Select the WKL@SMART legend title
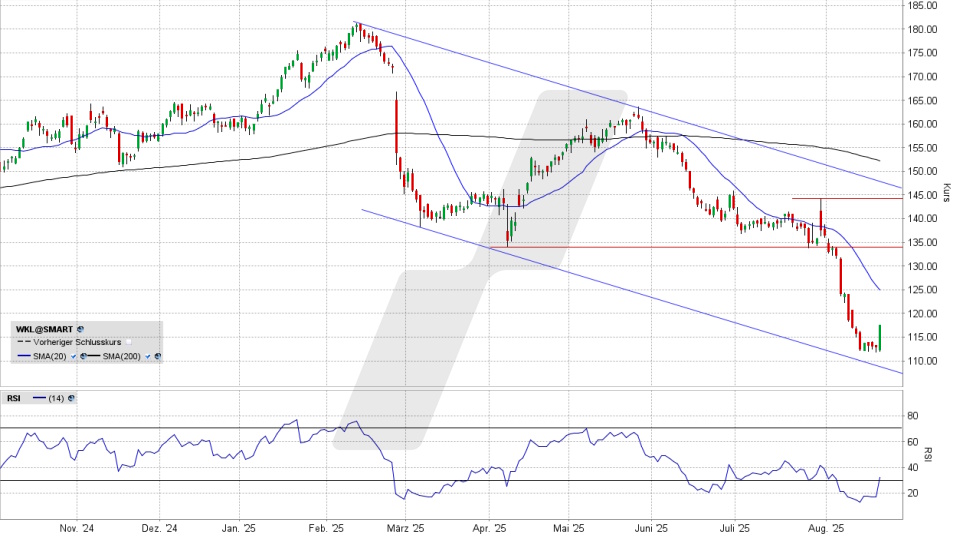The width and height of the screenshot is (960, 540). click(x=44, y=329)
